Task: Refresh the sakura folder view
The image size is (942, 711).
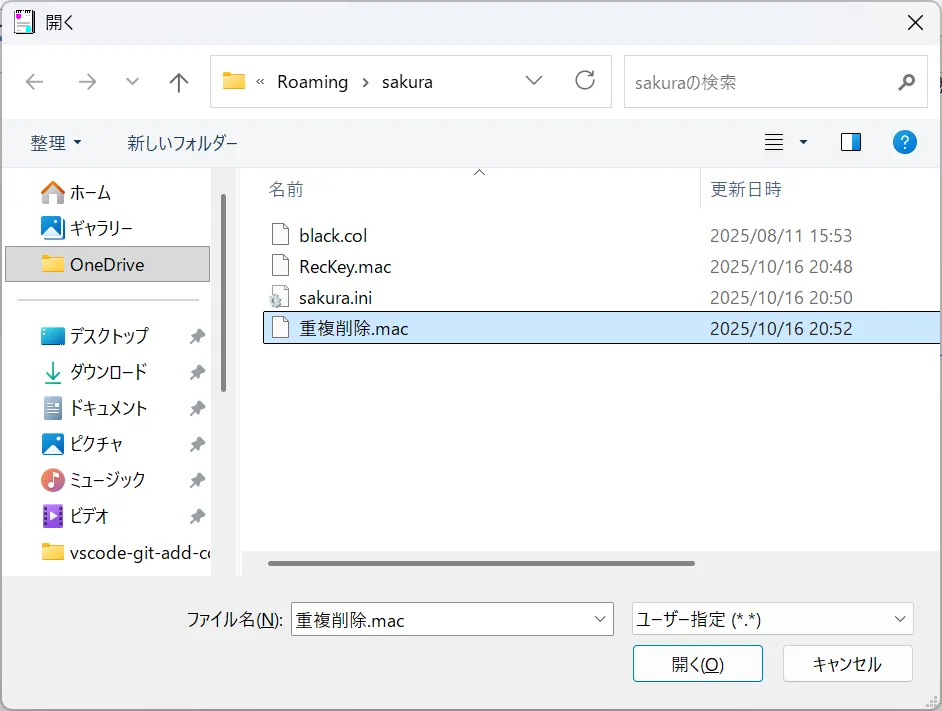Action: [585, 81]
